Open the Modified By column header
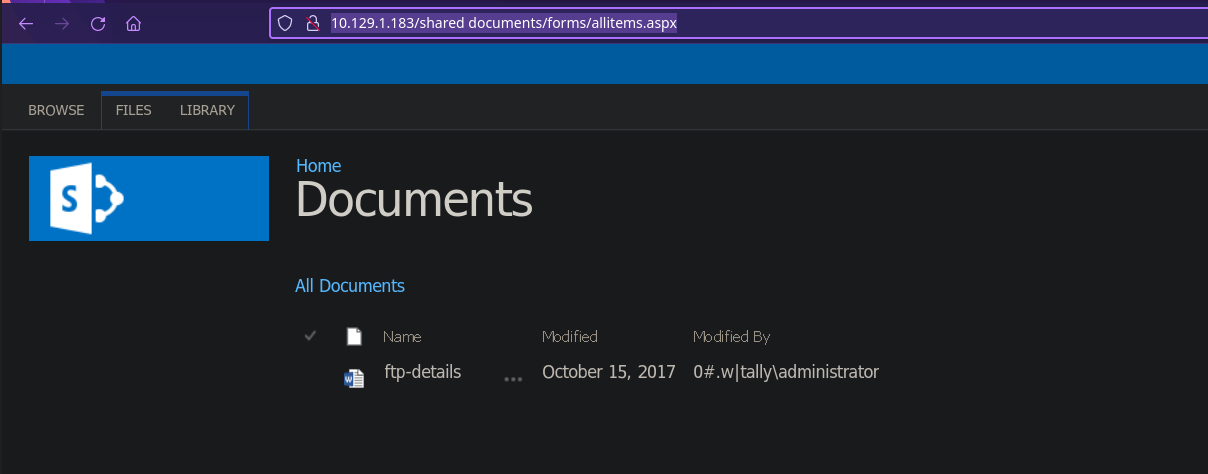 (x=731, y=337)
